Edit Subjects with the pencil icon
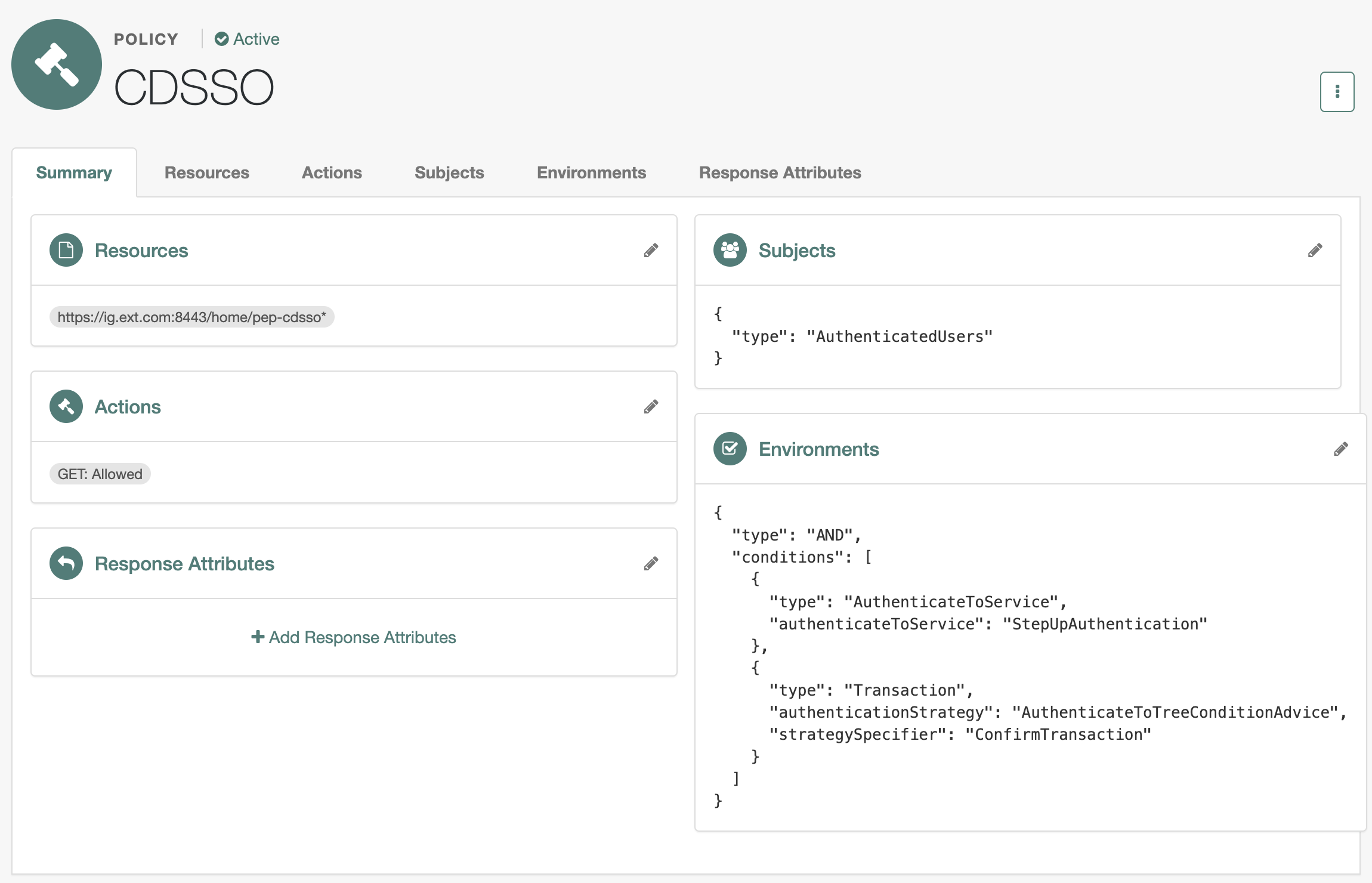 [1315, 251]
